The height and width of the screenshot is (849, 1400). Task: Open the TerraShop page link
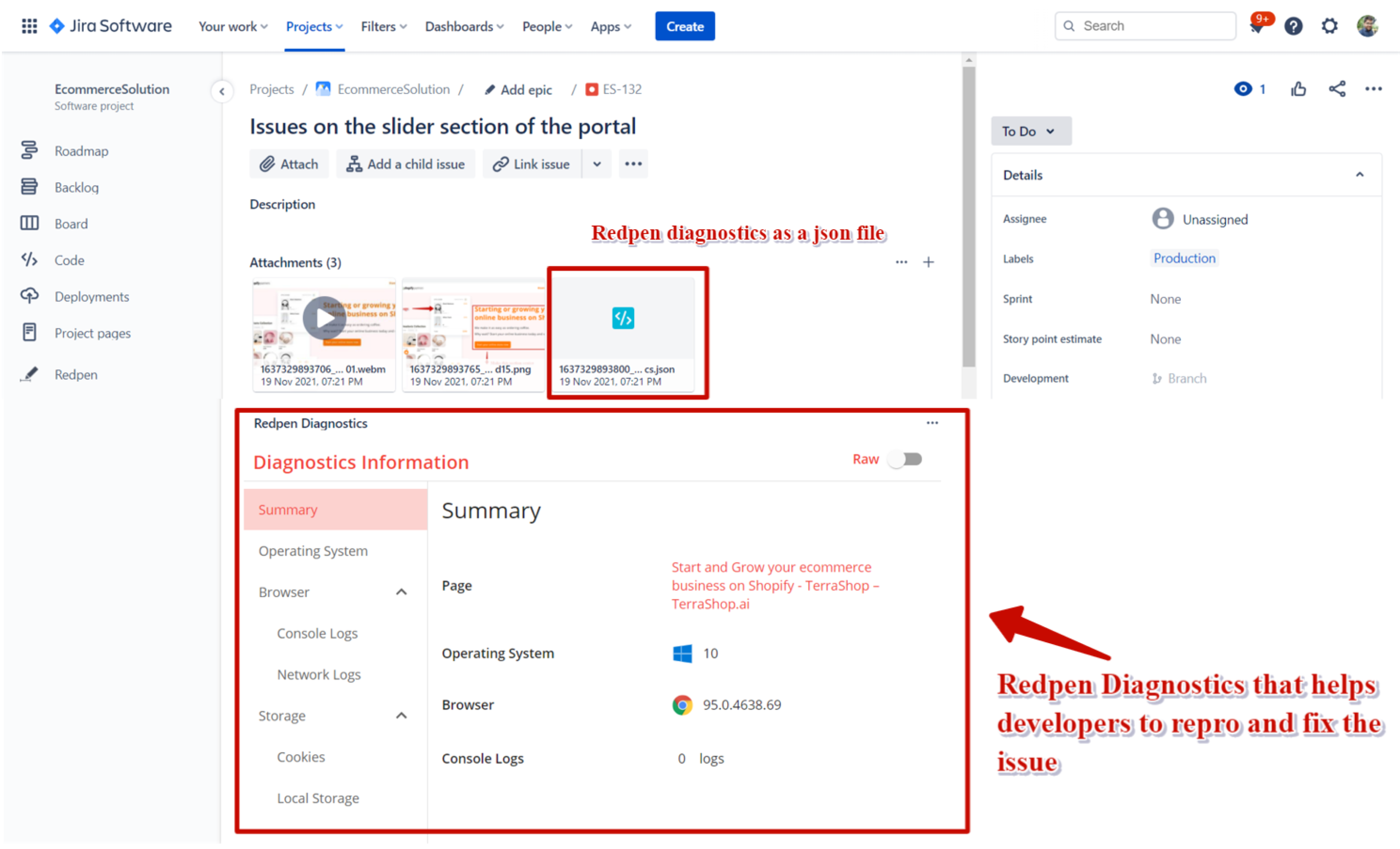coord(775,586)
